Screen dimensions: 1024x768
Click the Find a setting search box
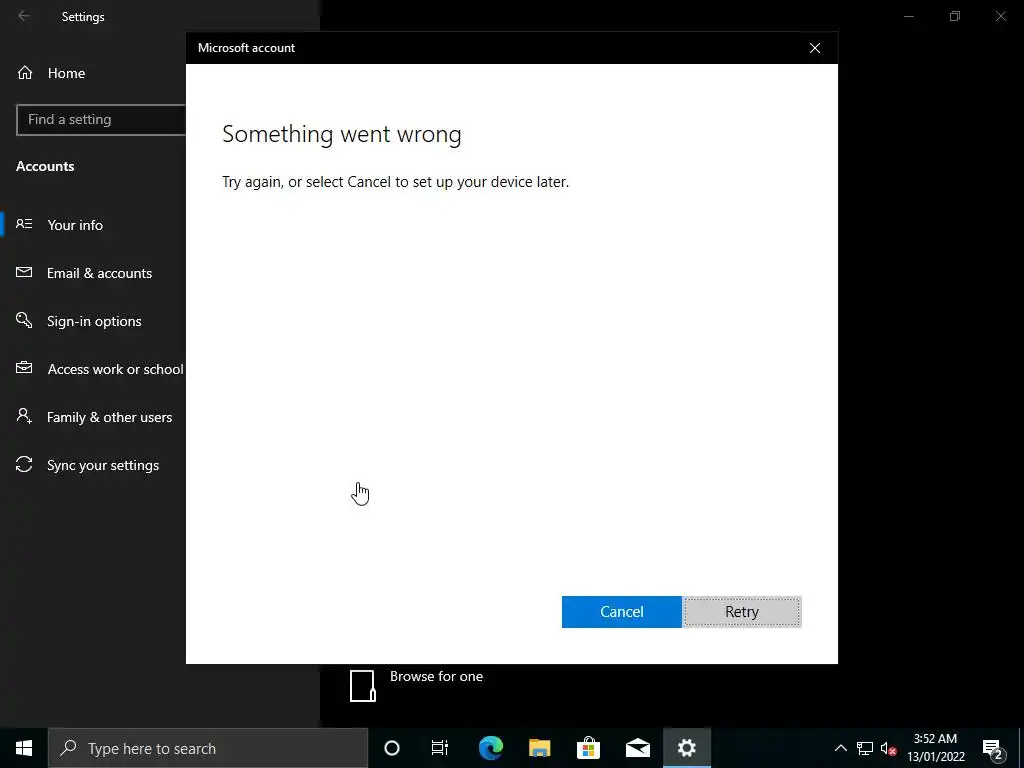click(x=101, y=120)
